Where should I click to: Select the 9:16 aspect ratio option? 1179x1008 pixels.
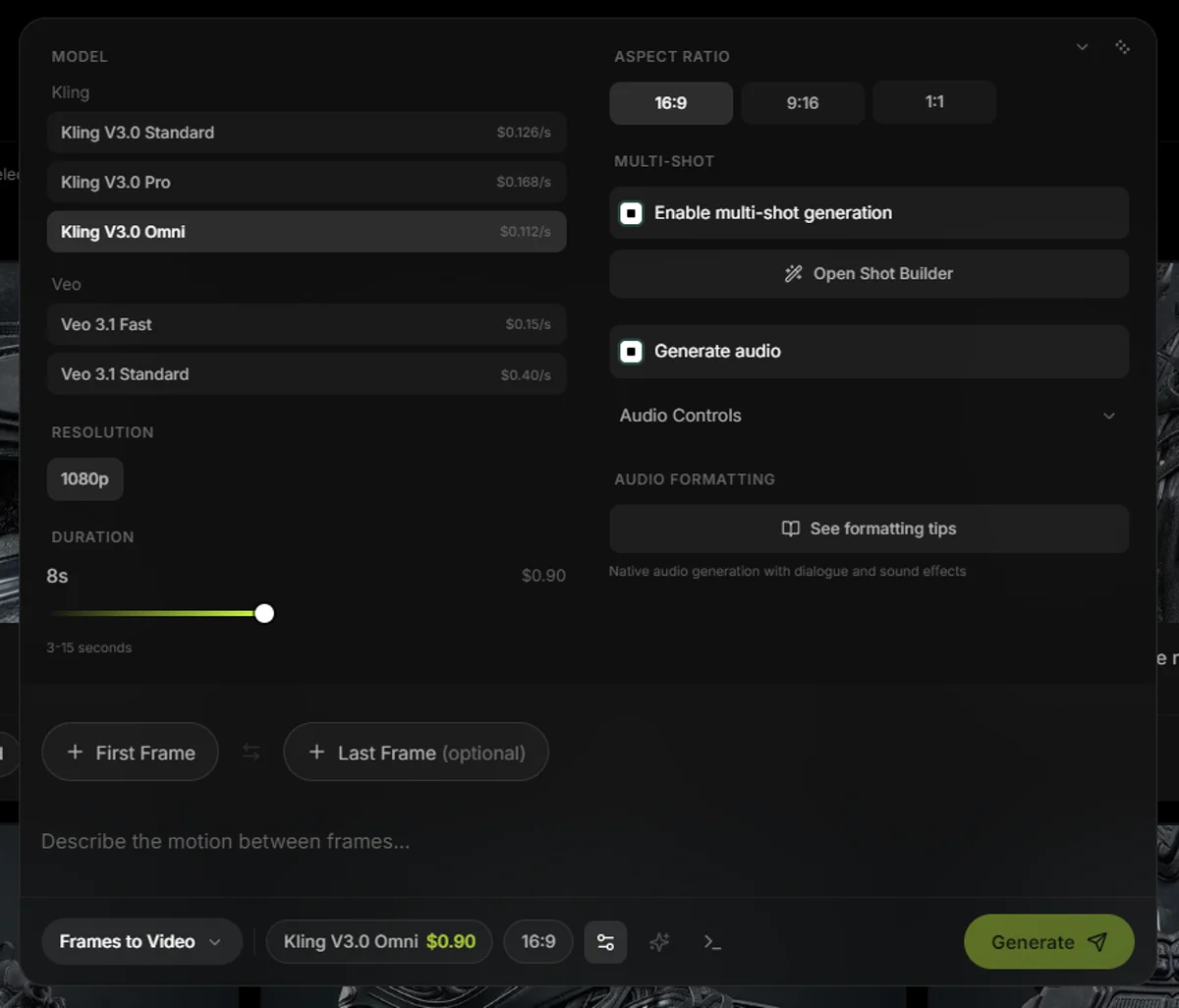(802, 103)
